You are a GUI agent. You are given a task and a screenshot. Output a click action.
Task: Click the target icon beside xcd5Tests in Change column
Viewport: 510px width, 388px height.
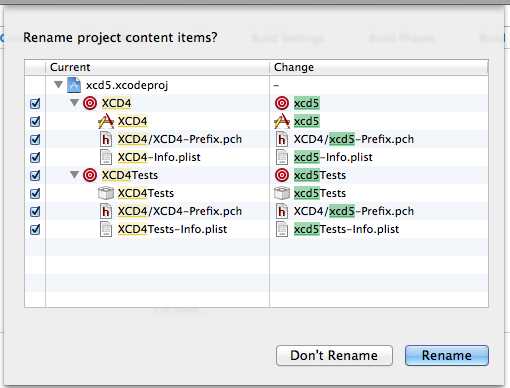[x=282, y=175]
